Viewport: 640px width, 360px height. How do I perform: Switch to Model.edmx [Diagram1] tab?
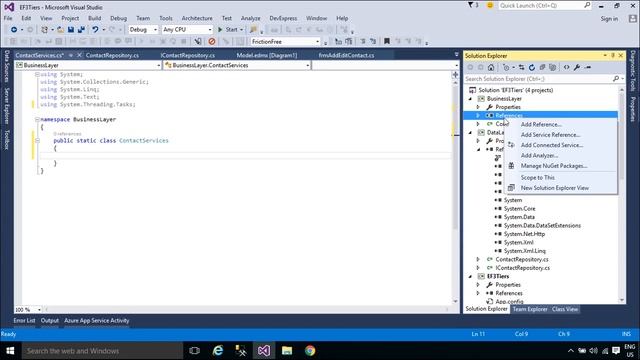267,55
